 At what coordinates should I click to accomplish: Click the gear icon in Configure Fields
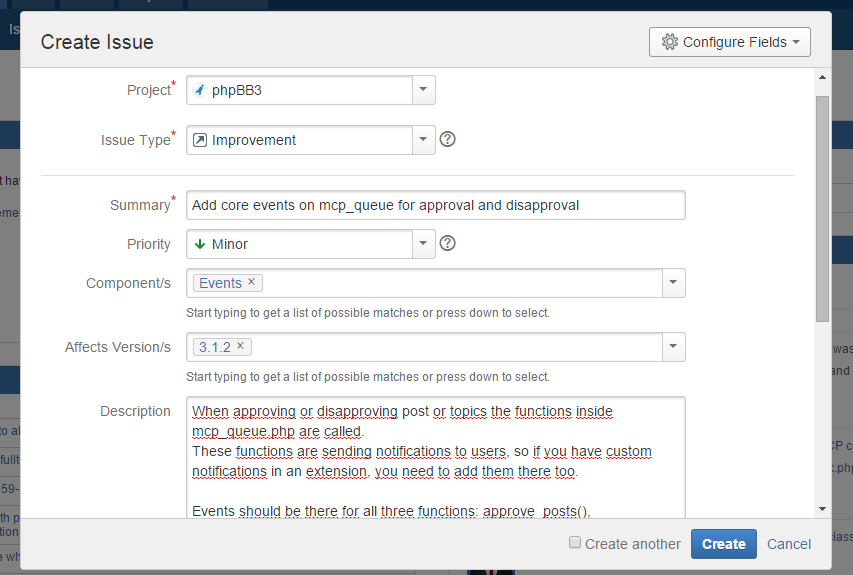[670, 42]
